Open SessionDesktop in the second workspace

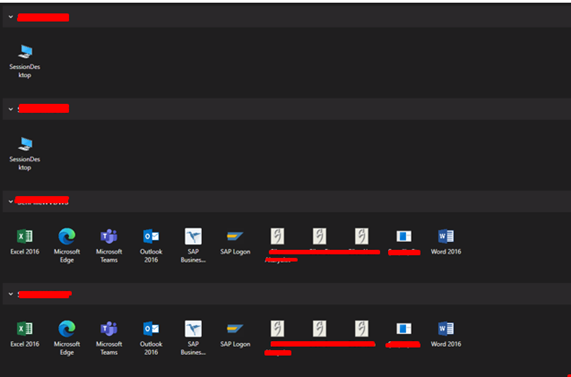[x=25, y=153]
